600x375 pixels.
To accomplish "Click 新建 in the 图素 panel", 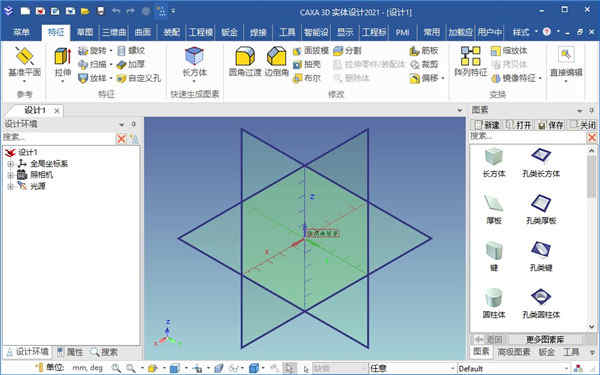I will point(488,125).
